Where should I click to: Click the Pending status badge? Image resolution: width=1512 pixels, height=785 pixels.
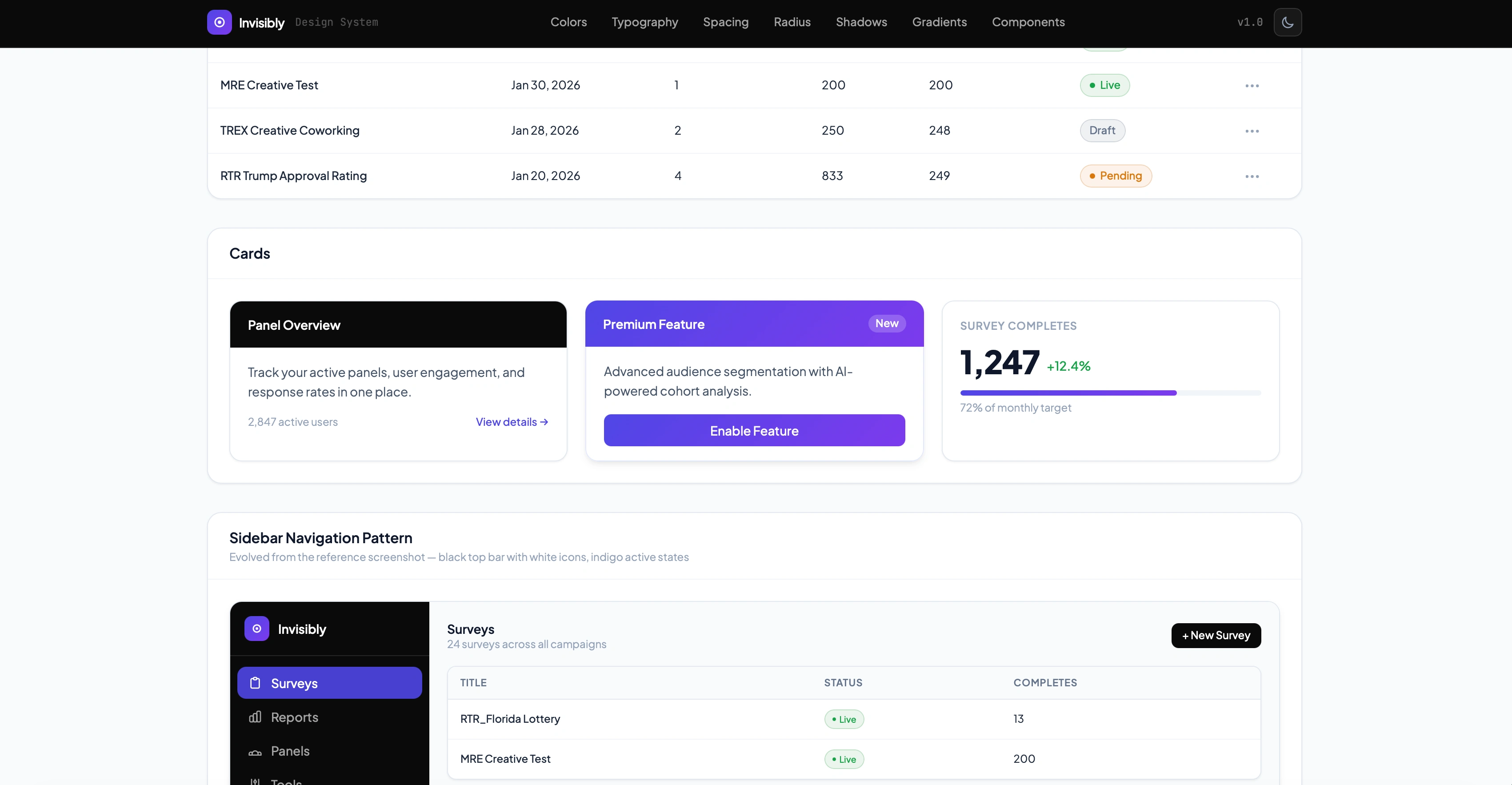[1115, 176]
